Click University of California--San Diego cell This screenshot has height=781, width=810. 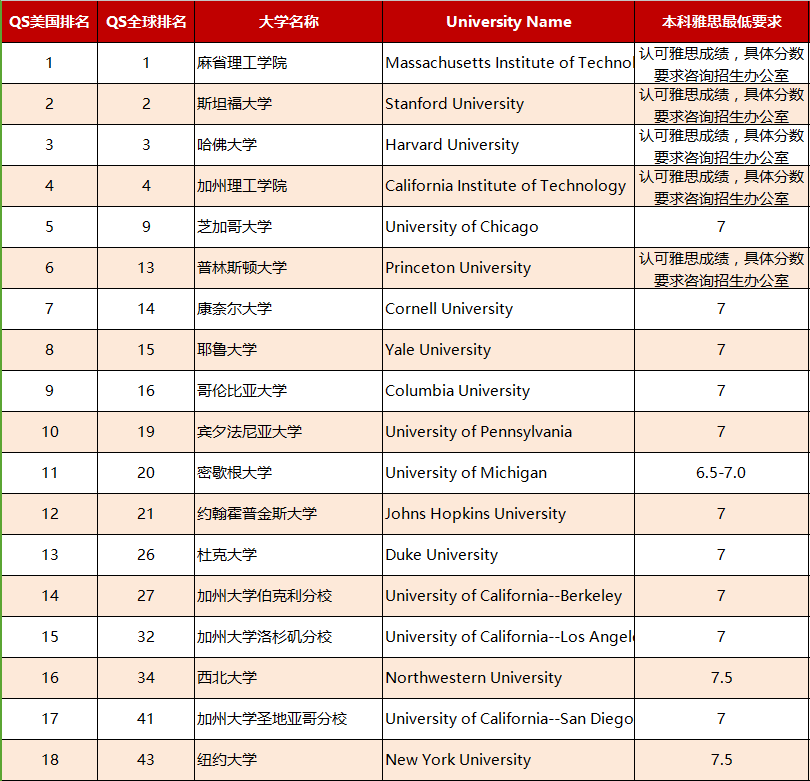point(508,718)
